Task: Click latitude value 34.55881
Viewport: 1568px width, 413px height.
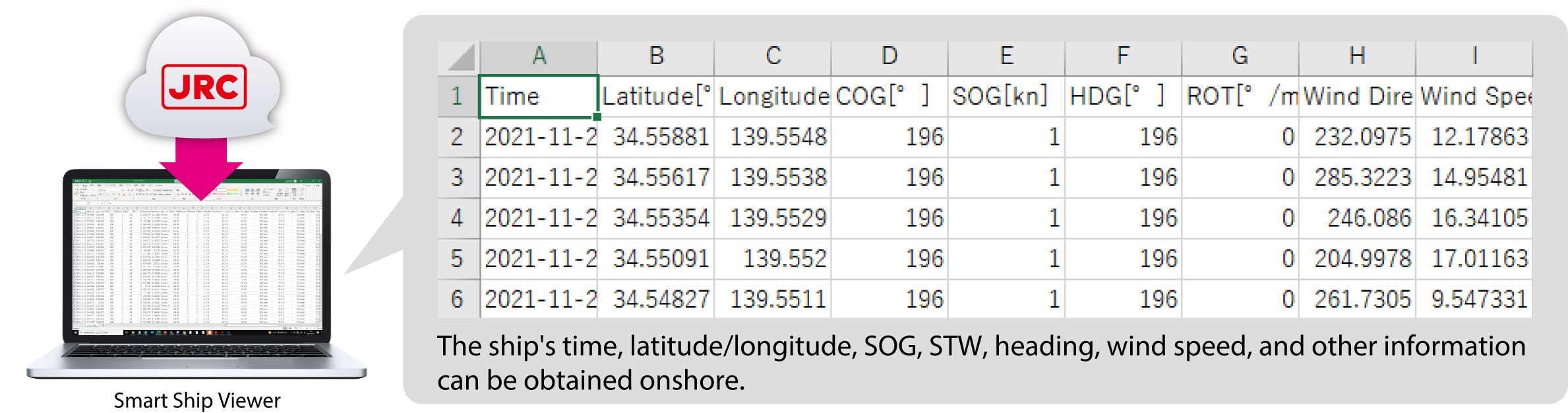Action: click(660, 137)
